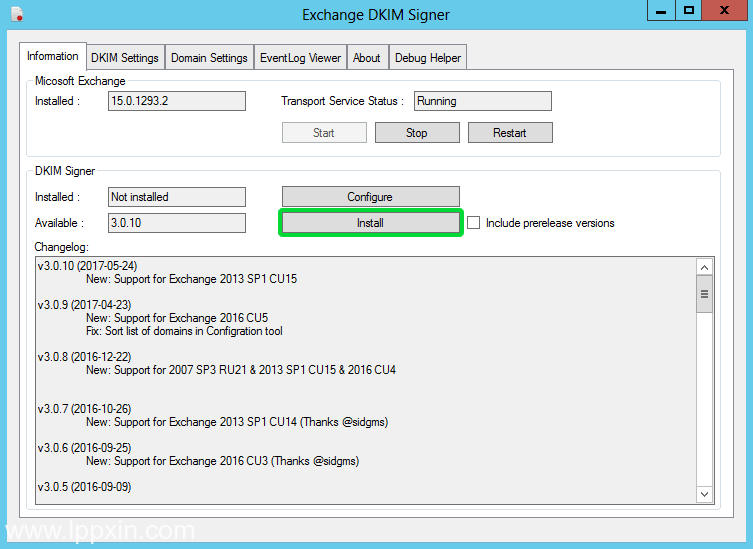Open the Domain Settings tab
Image resolution: width=753 pixels, height=549 pixels.
pyautogui.click(x=209, y=58)
